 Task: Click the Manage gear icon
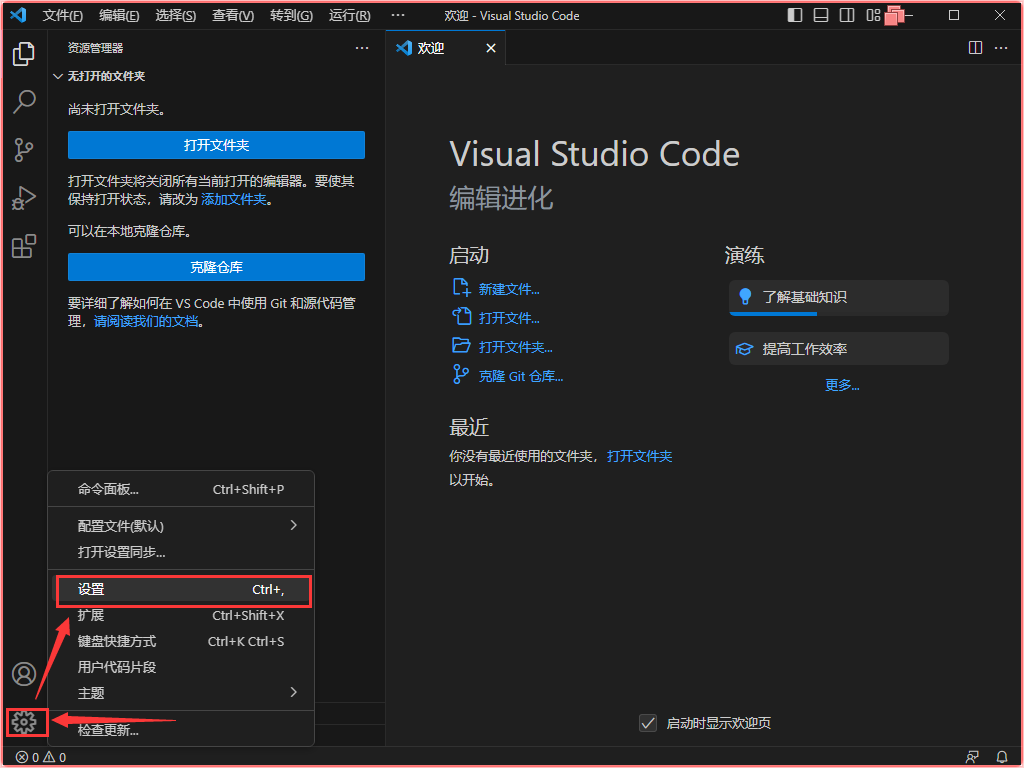click(x=24, y=722)
